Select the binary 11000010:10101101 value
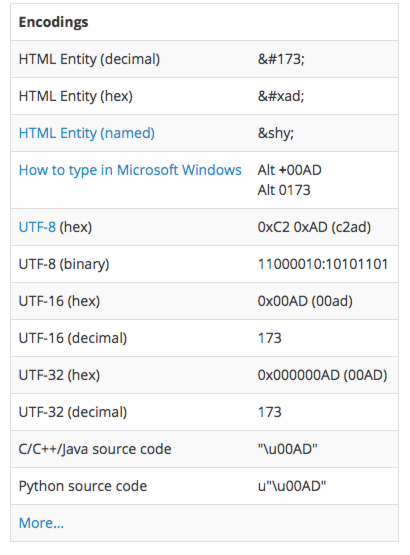Screen dimensions: 410x555 pyautogui.click(x=323, y=264)
